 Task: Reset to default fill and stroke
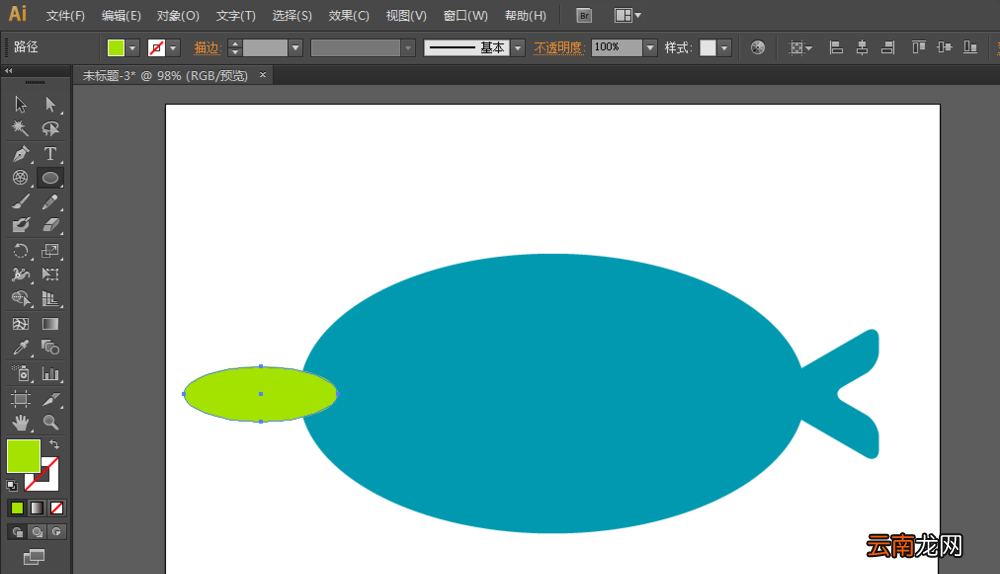point(12,486)
